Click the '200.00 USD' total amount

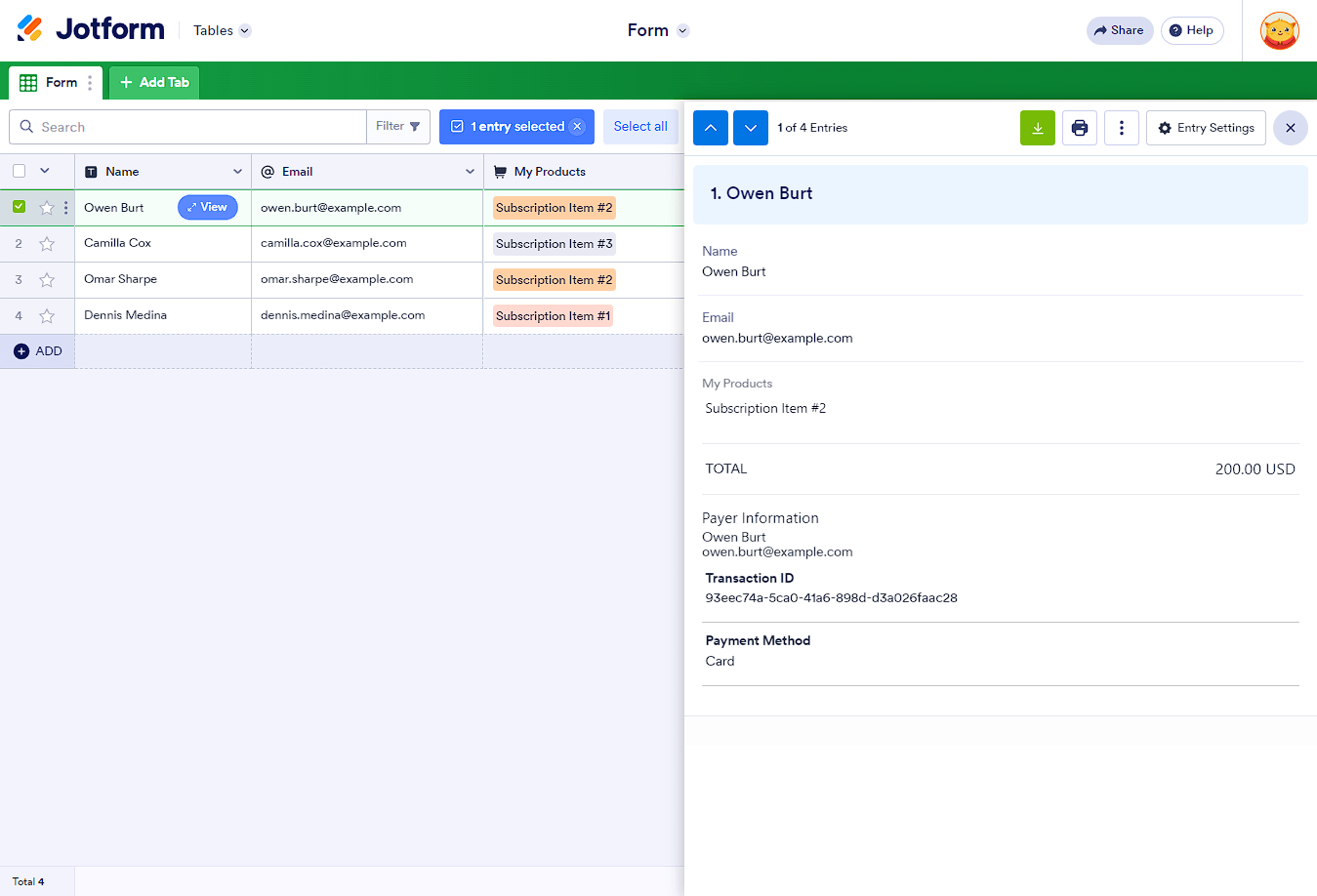click(x=1255, y=469)
